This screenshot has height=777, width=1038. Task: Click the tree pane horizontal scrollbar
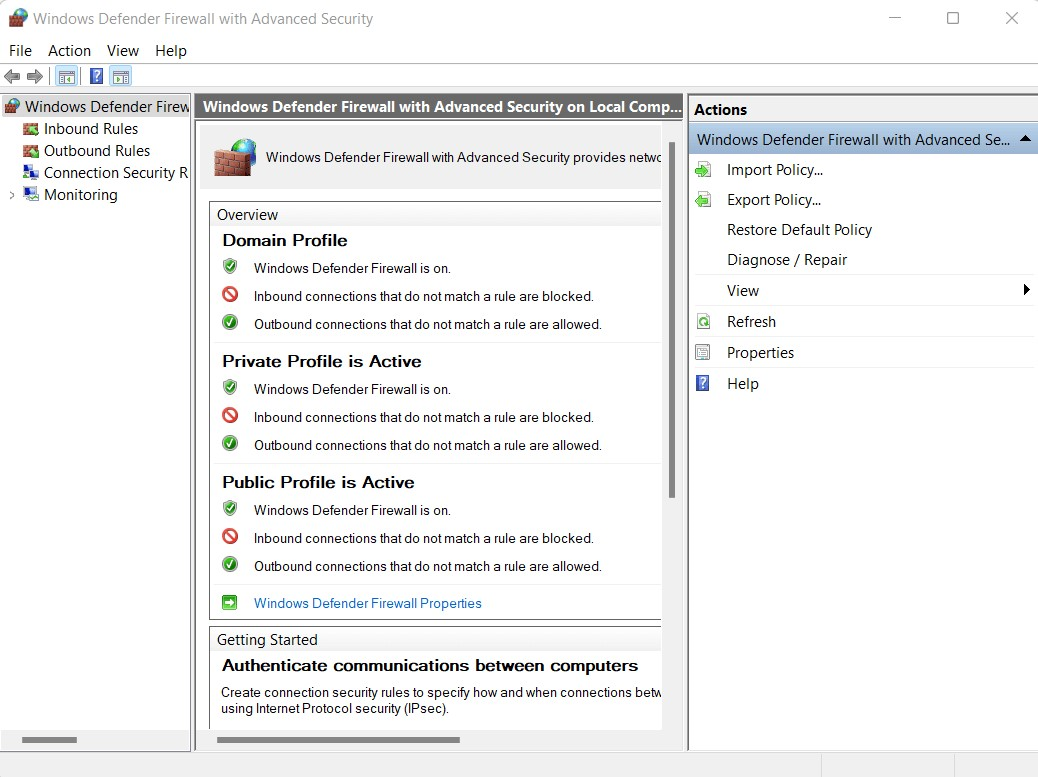click(49, 740)
